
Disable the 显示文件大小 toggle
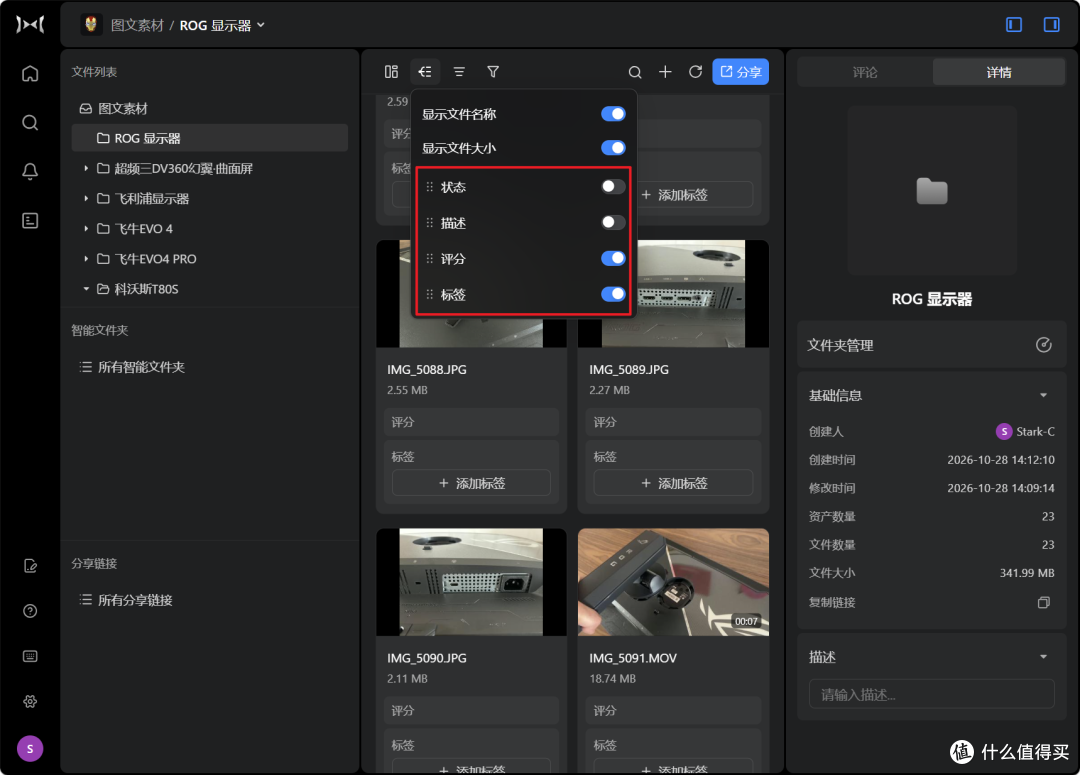point(613,148)
